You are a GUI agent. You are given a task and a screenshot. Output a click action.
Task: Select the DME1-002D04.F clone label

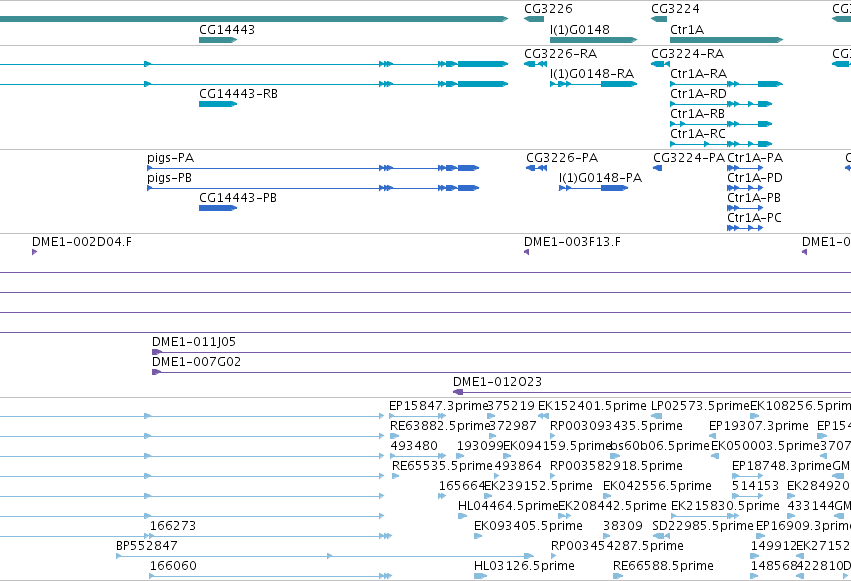tap(82, 242)
